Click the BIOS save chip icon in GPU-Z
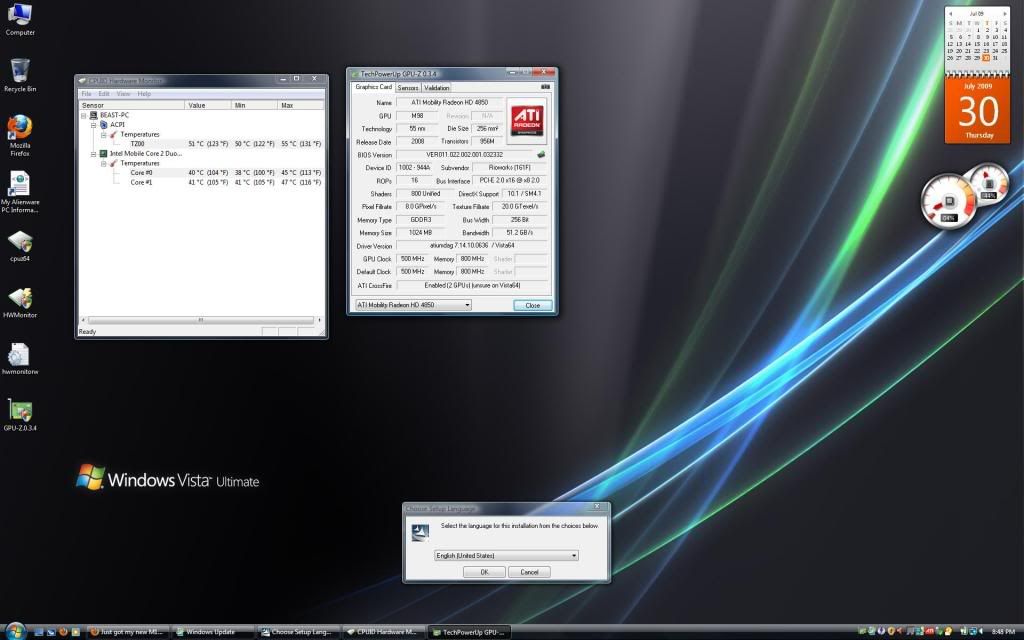Screen dimensions: 1024x640 (541, 155)
